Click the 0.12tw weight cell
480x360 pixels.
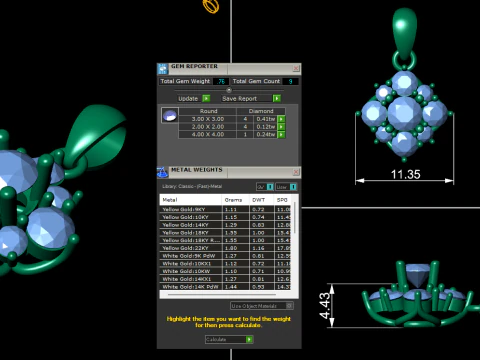tap(266, 127)
